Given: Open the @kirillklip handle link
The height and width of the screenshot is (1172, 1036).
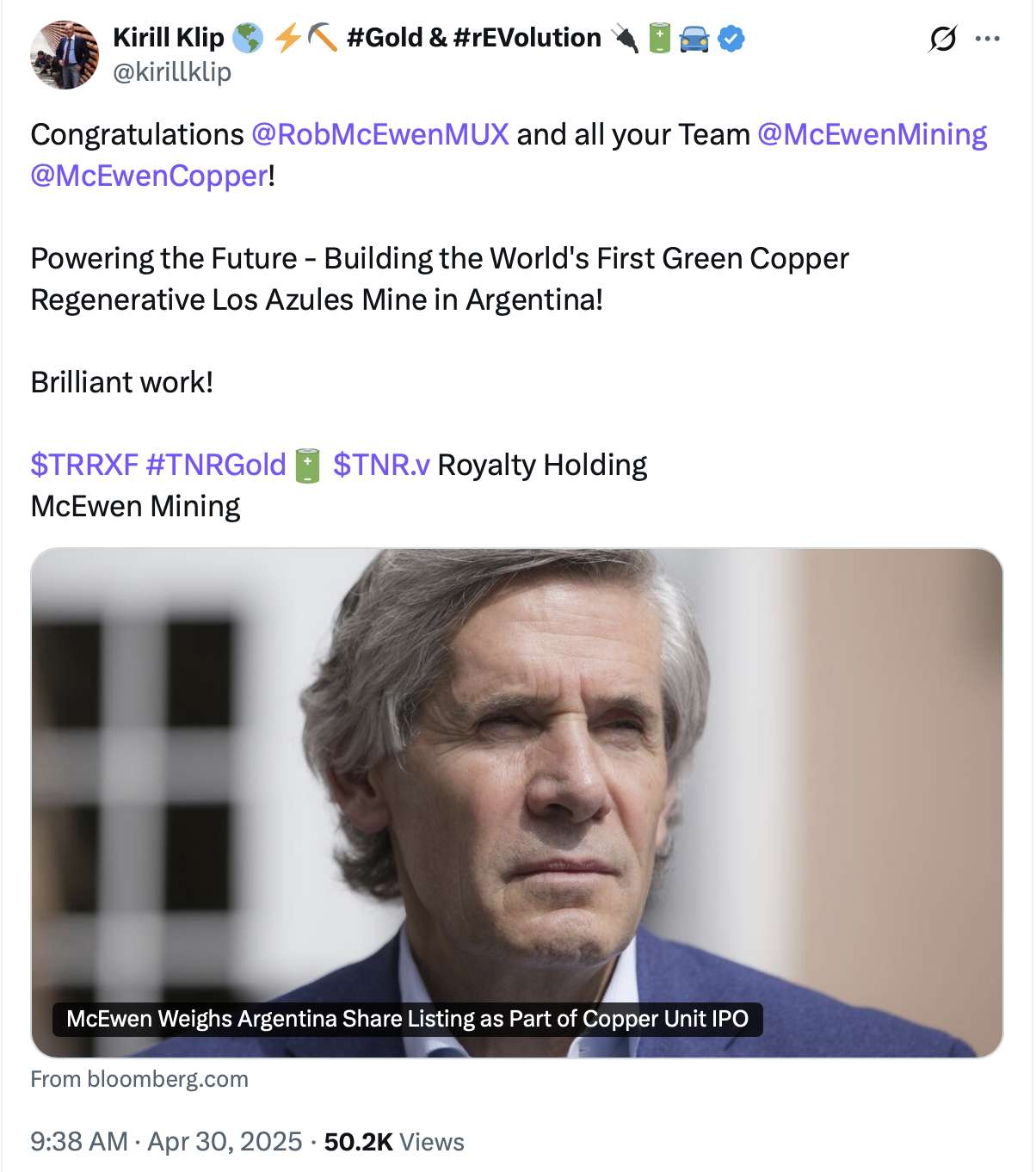Looking at the screenshot, I should tap(172, 72).
